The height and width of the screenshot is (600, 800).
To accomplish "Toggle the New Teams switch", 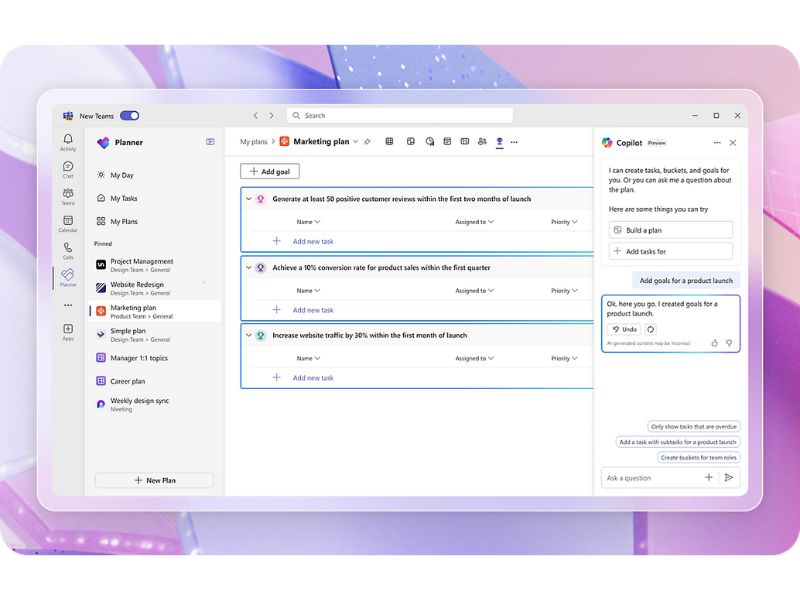I will coord(129,116).
